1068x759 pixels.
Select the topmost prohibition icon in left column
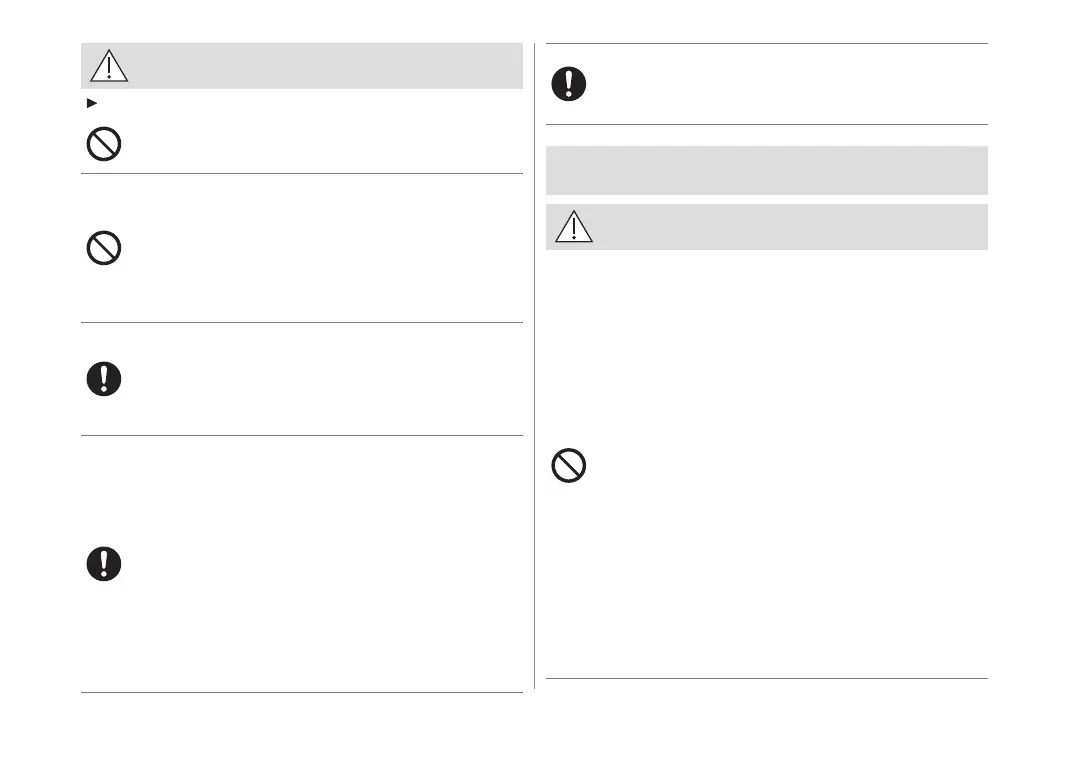click(x=103, y=145)
